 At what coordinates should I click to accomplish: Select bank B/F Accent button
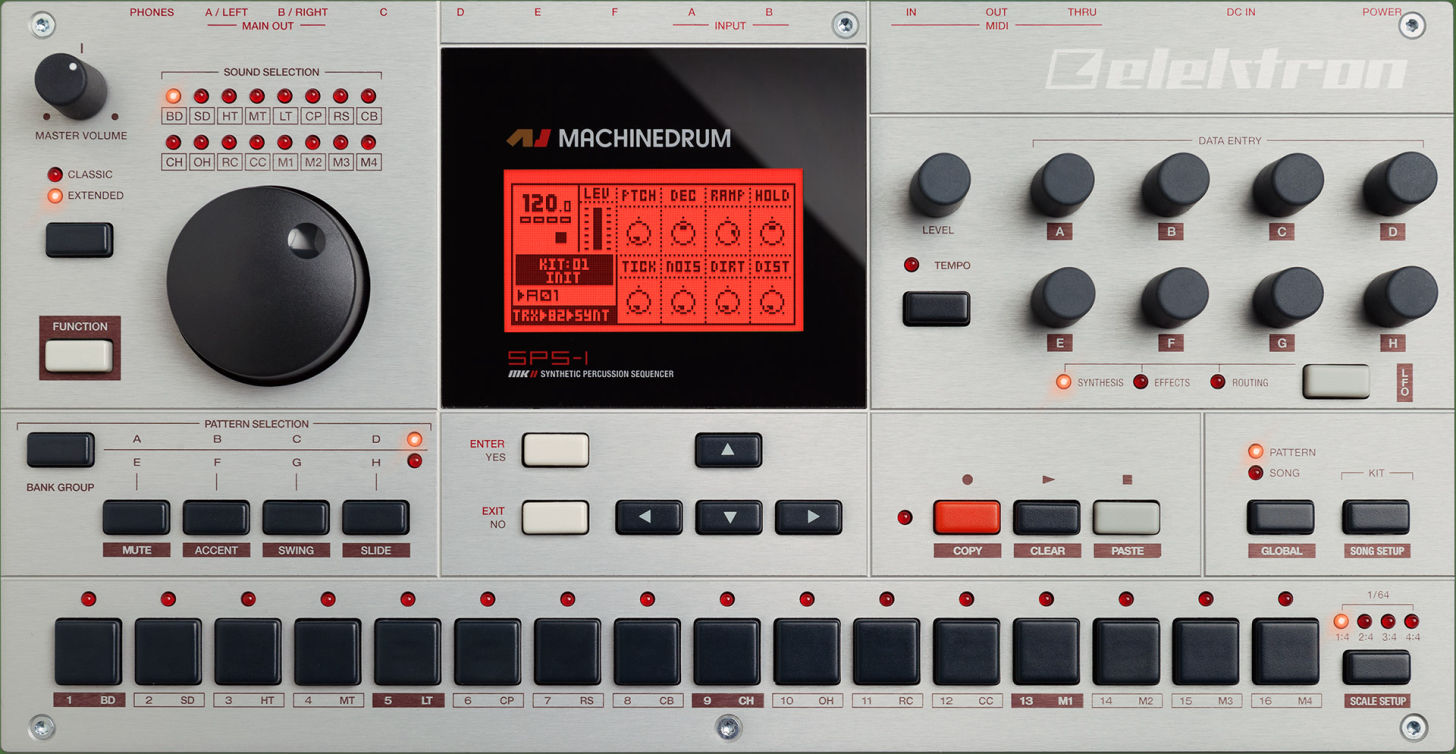point(216,517)
